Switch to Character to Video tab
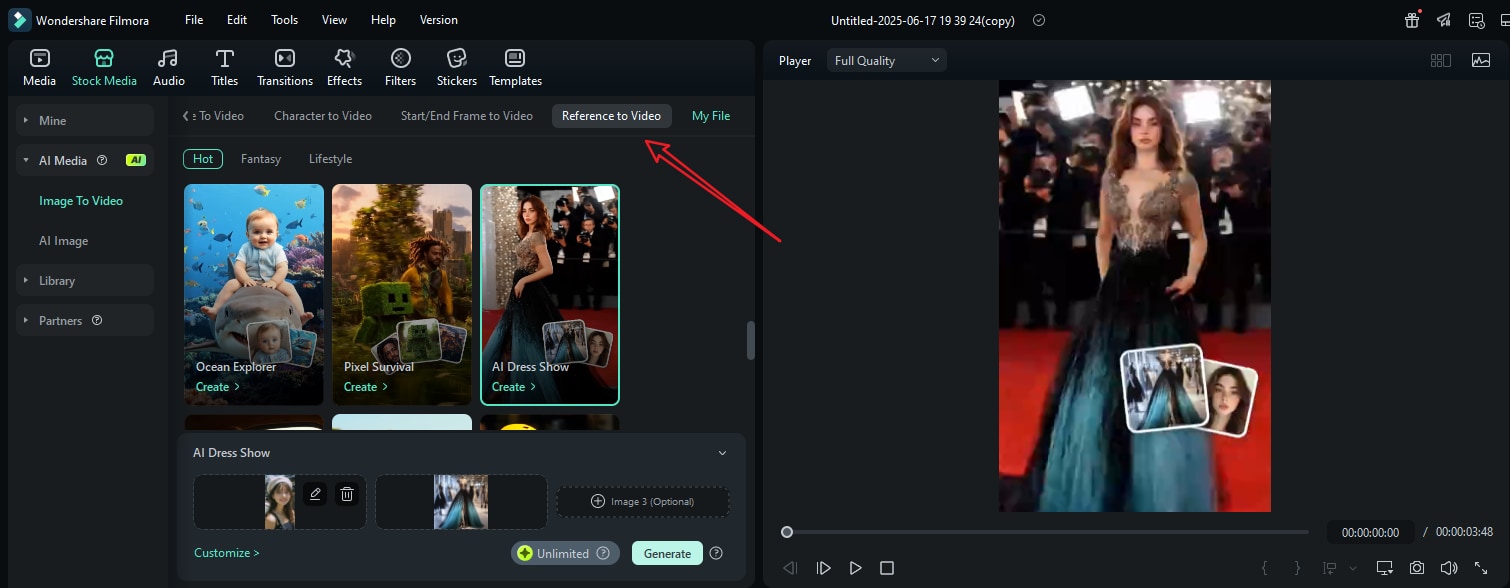The height and width of the screenshot is (588, 1510). tap(323, 116)
